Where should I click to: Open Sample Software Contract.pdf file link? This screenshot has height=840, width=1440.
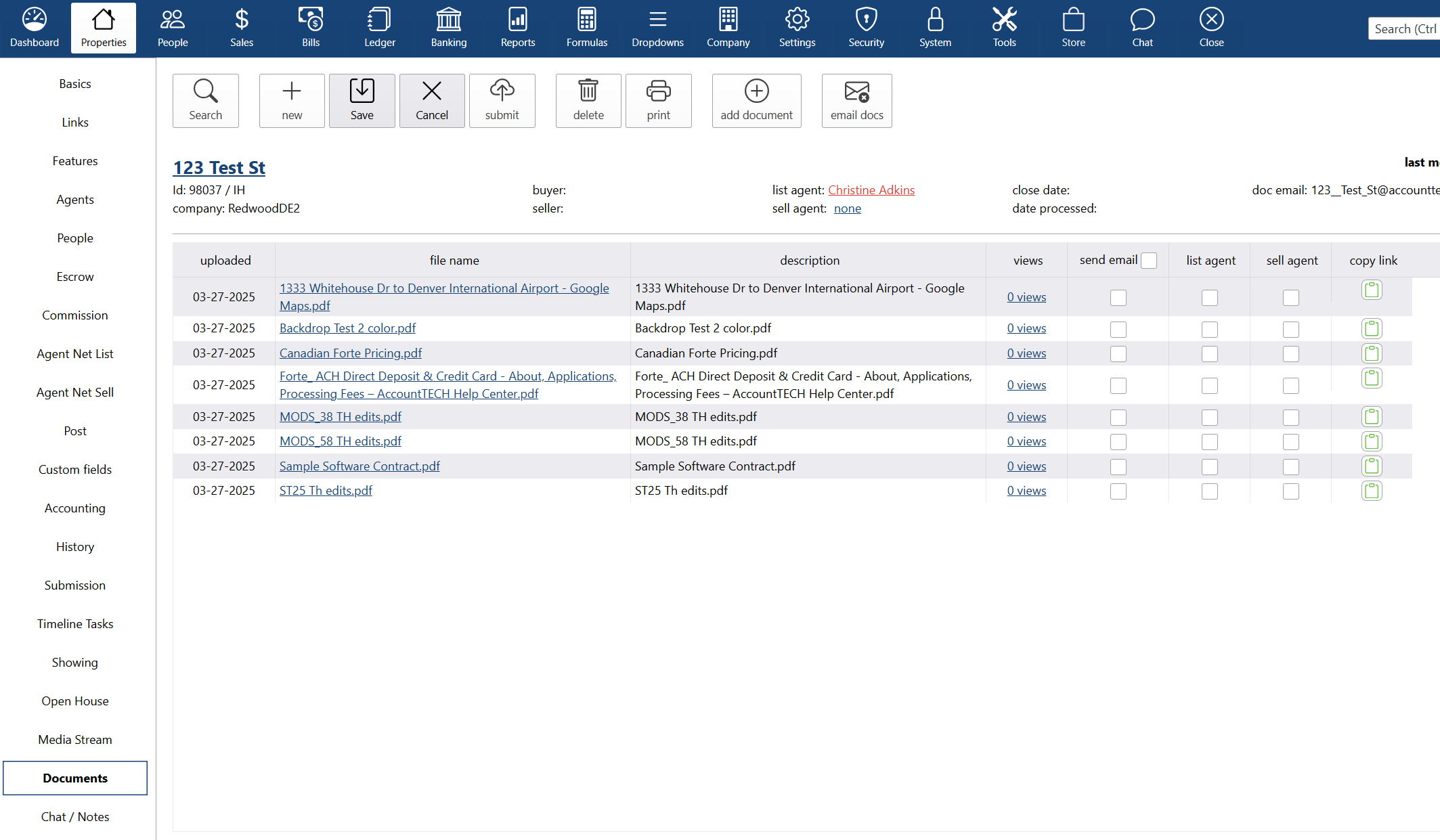(359, 466)
